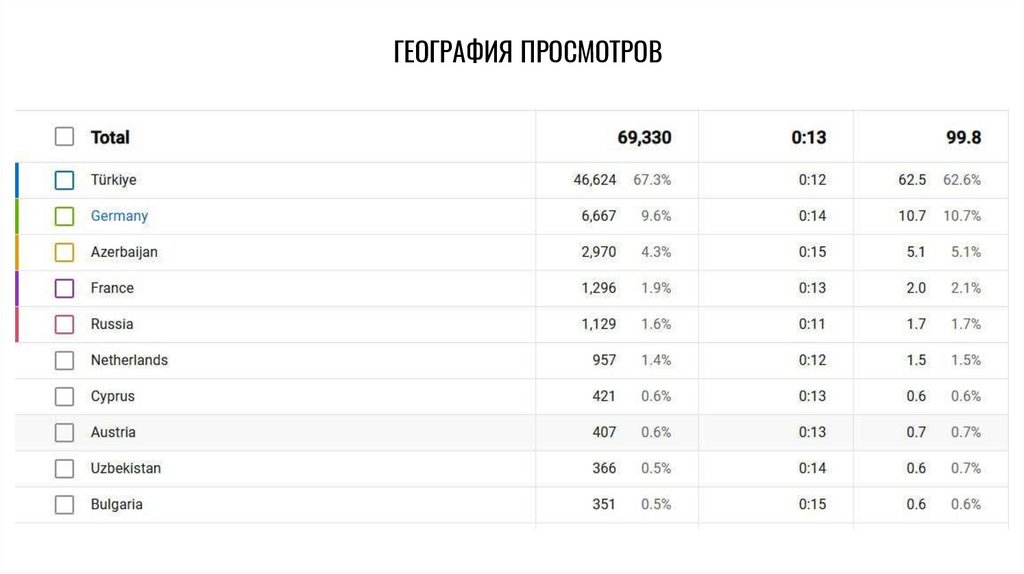1024x574 pixels.
Task: Click the Azerbaijan country name
Action: pyautogui.click(x=124, y=252)
